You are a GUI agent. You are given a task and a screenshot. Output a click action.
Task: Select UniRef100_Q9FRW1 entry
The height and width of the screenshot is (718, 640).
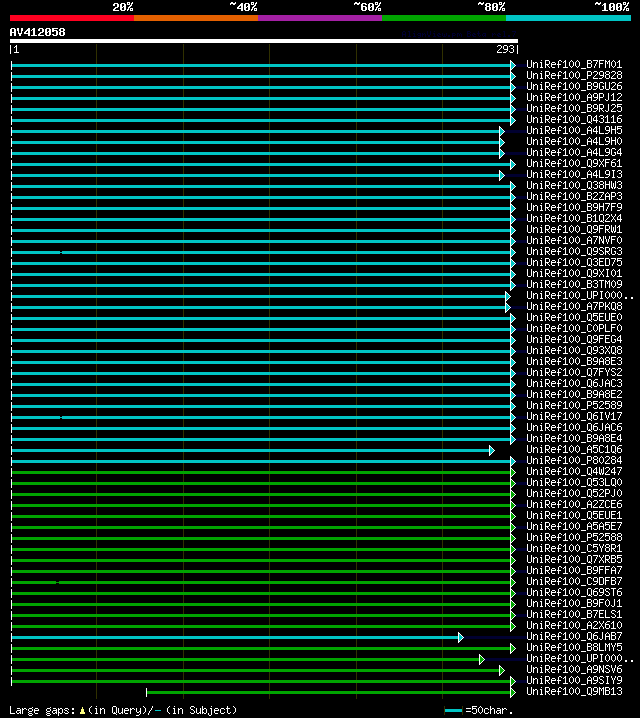click(x=574, y=229)
